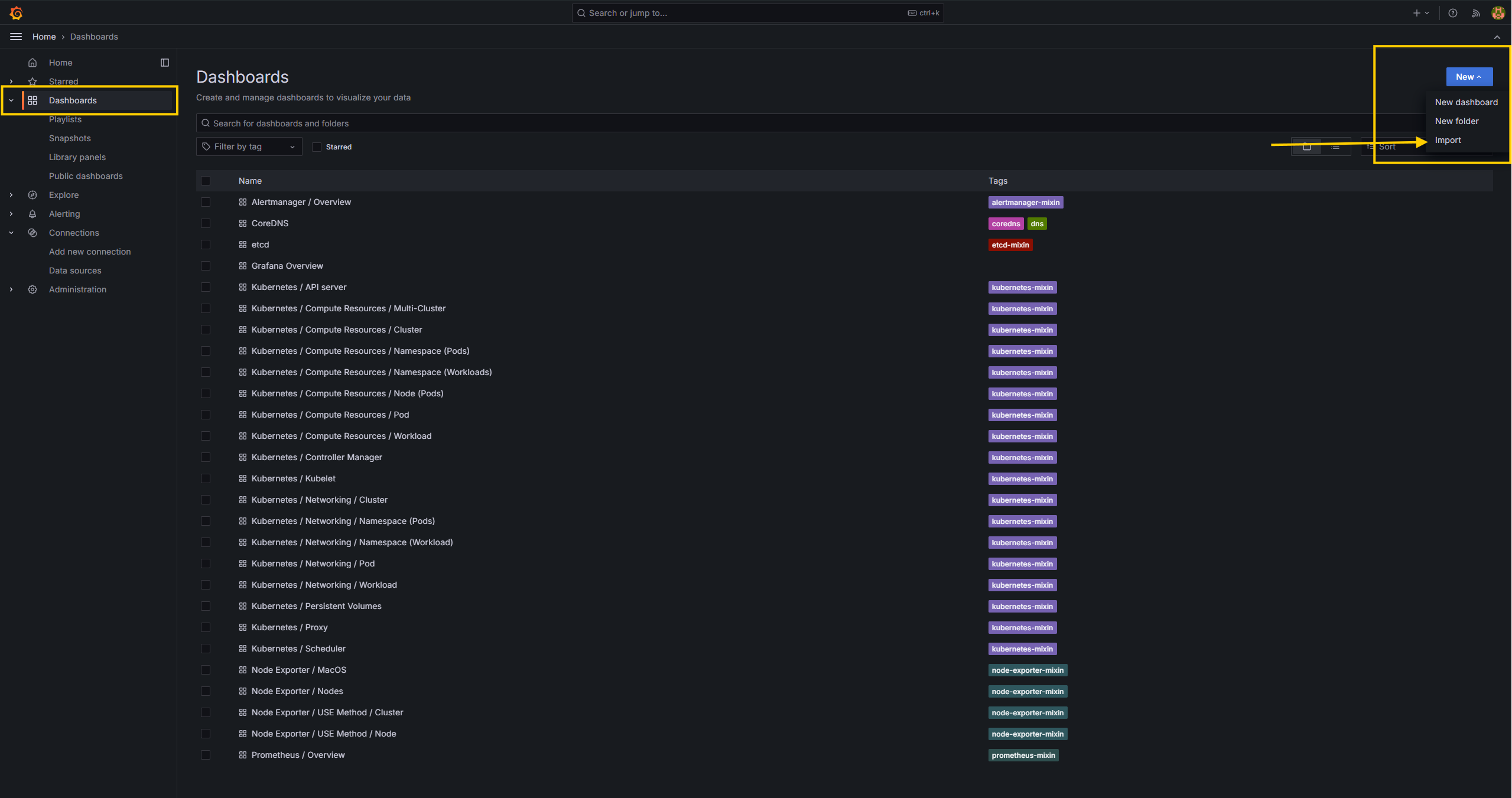Click the Alerting bell icon
This screenshot has height=798, width=1512.
click(x=32, y=214)
